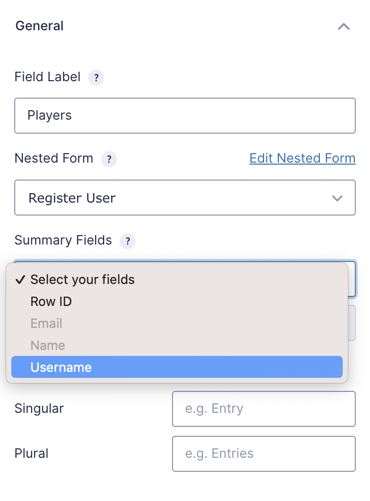Click the Field Label text label
Screen dimensions: 370x501
[47, 77]
